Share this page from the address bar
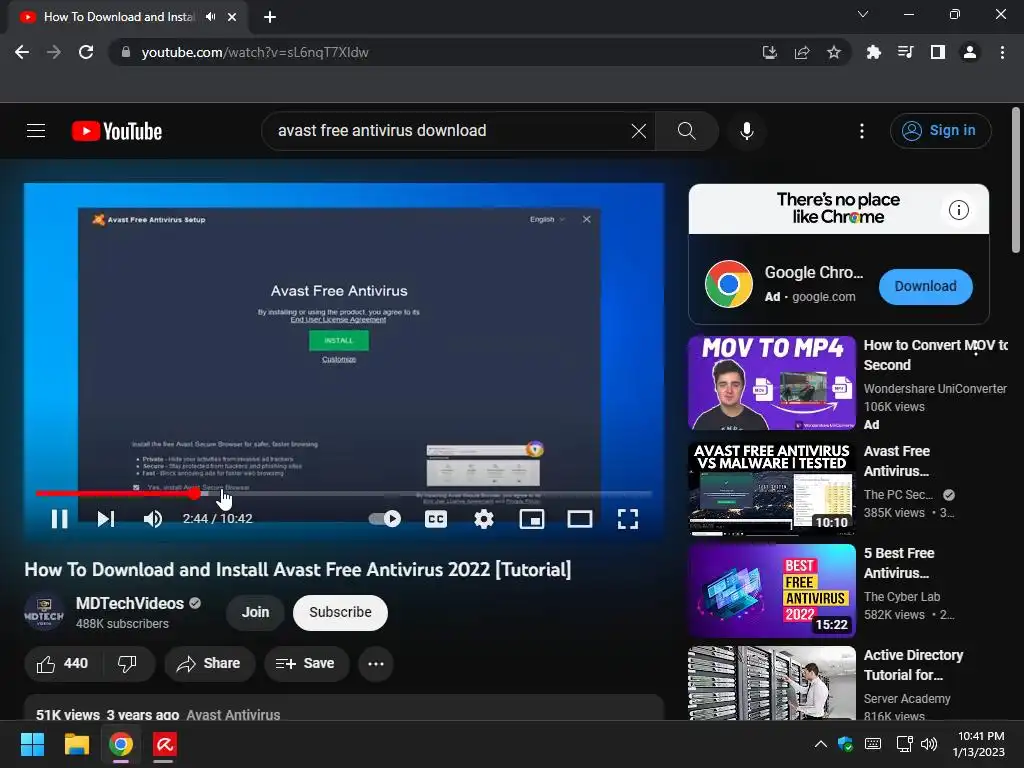 (x=802, y=52)
